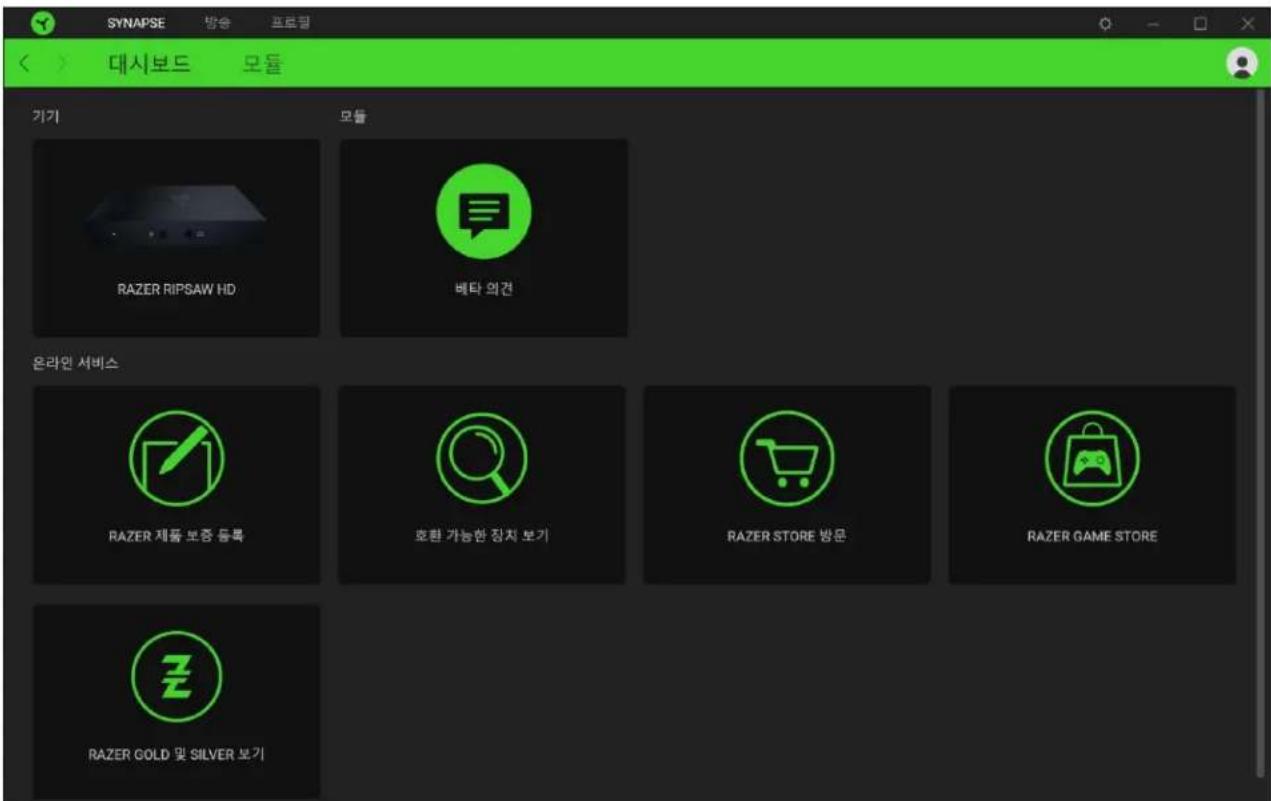Click the Razer logo icon in title bar

(x=43, y=22)
